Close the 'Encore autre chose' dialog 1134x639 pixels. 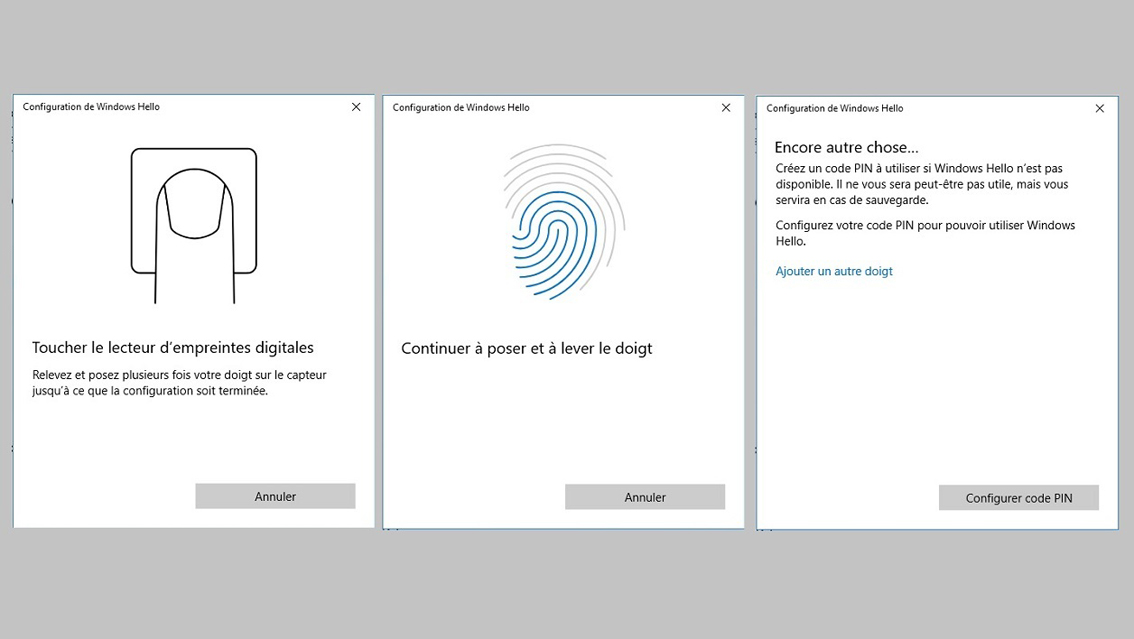click(x=1099, y=108)
